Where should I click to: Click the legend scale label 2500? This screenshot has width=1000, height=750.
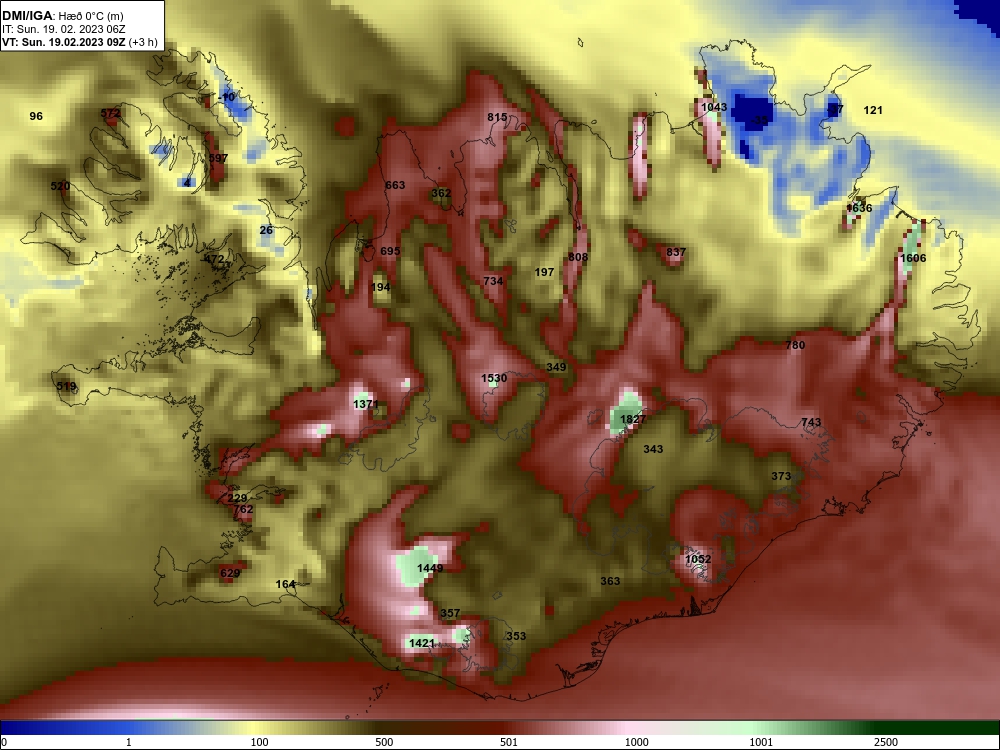tap(886, 743)
